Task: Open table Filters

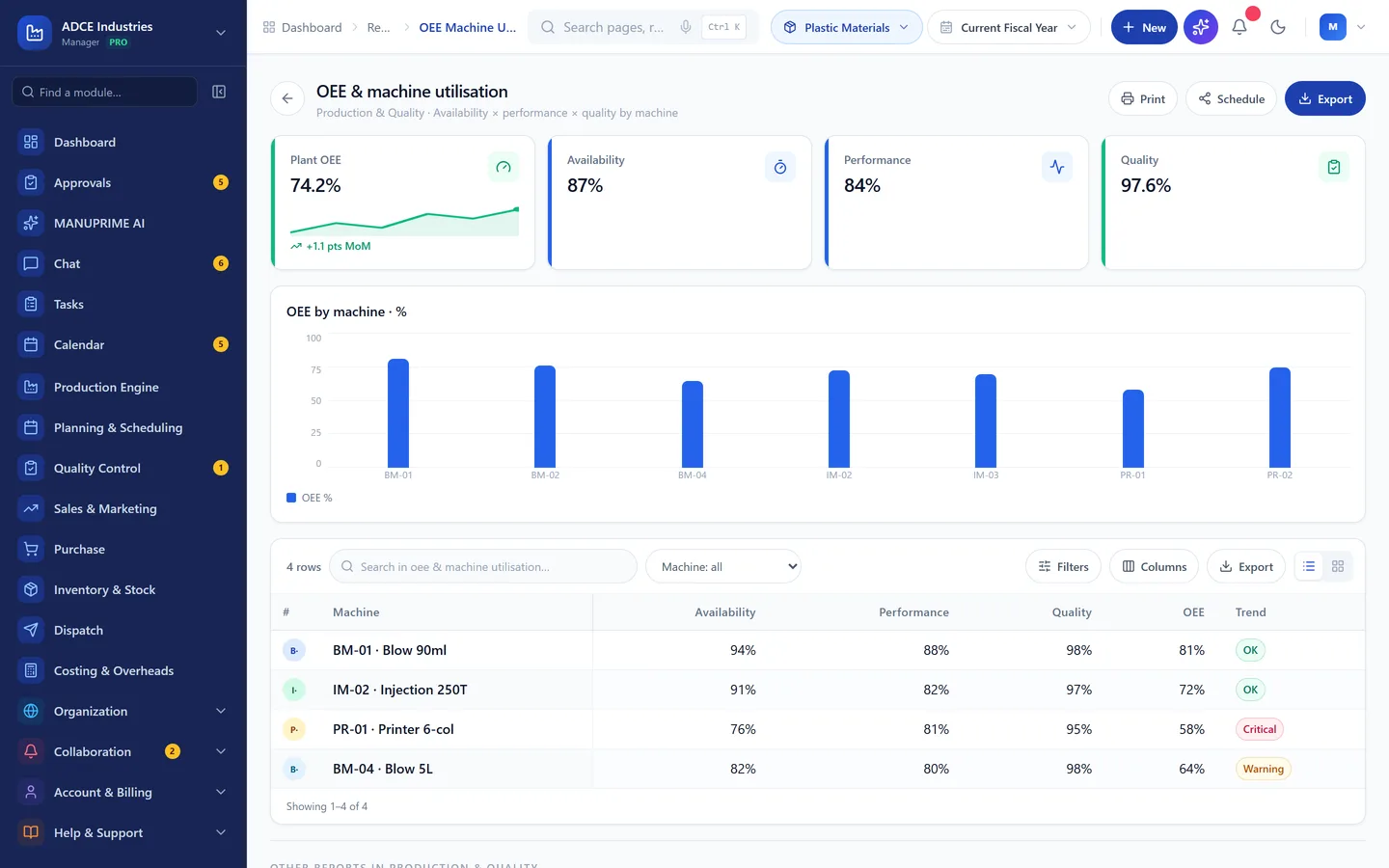Action: click(x=1063, y=566)
